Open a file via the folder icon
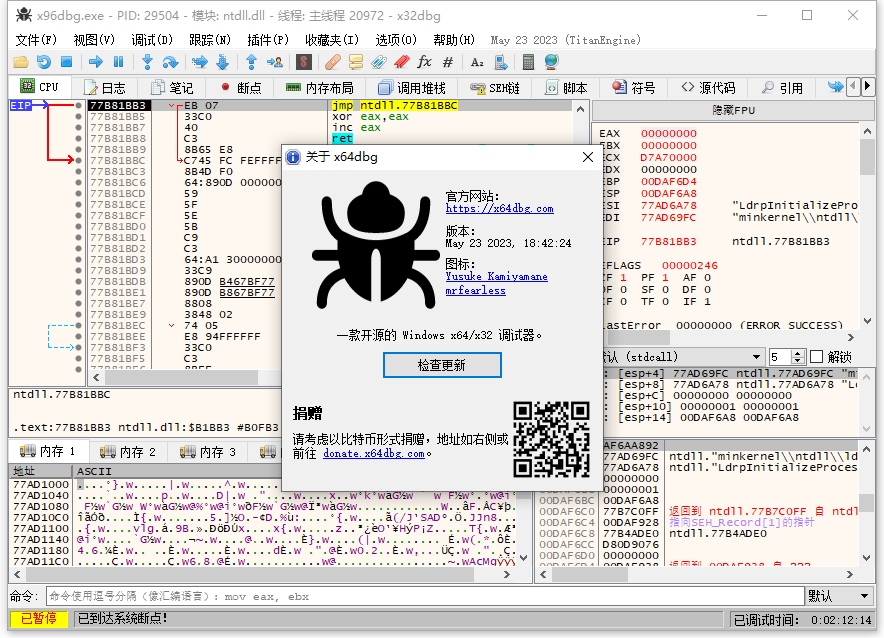The image size is (884, 638). (x=21, y=62)
